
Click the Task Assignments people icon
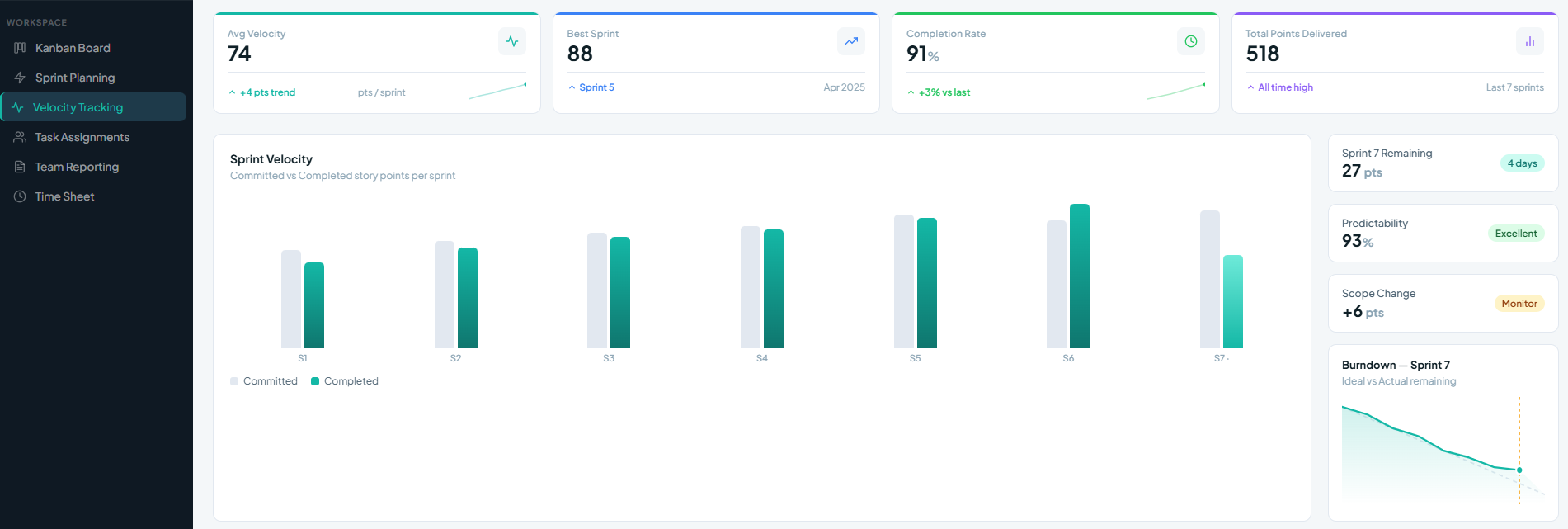(20, 137)
